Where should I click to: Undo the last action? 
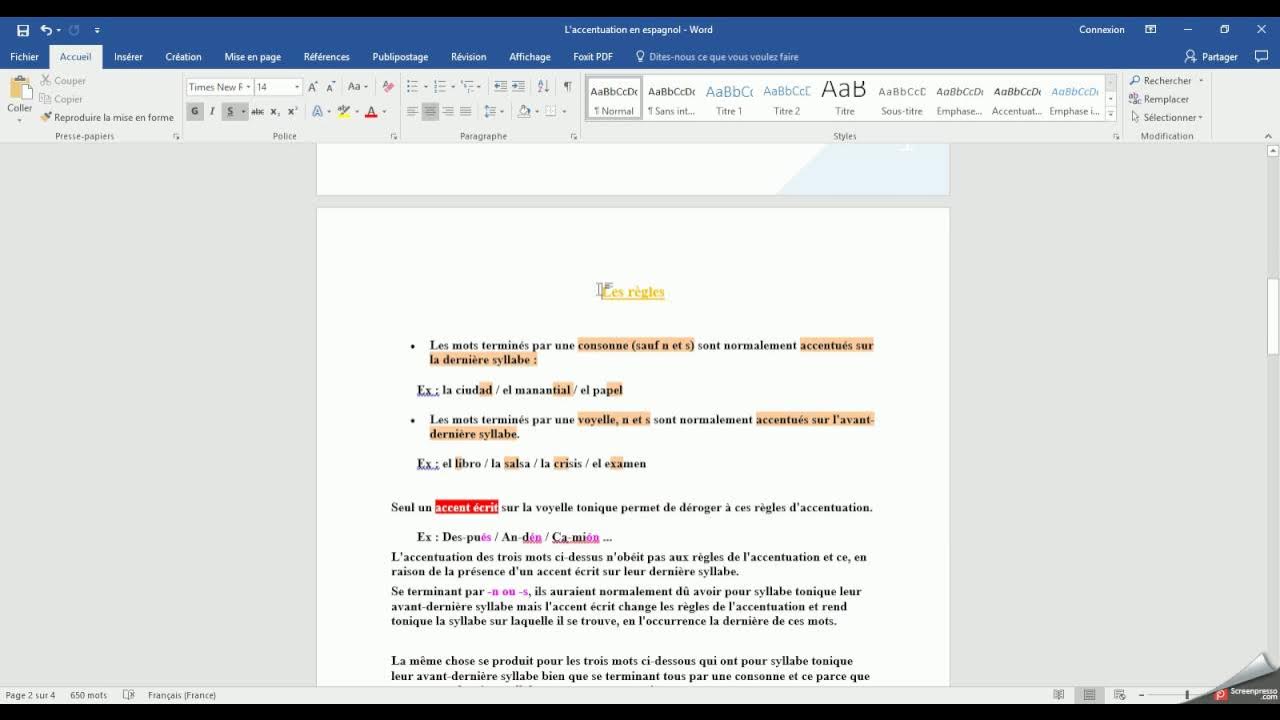pos(46,30)
